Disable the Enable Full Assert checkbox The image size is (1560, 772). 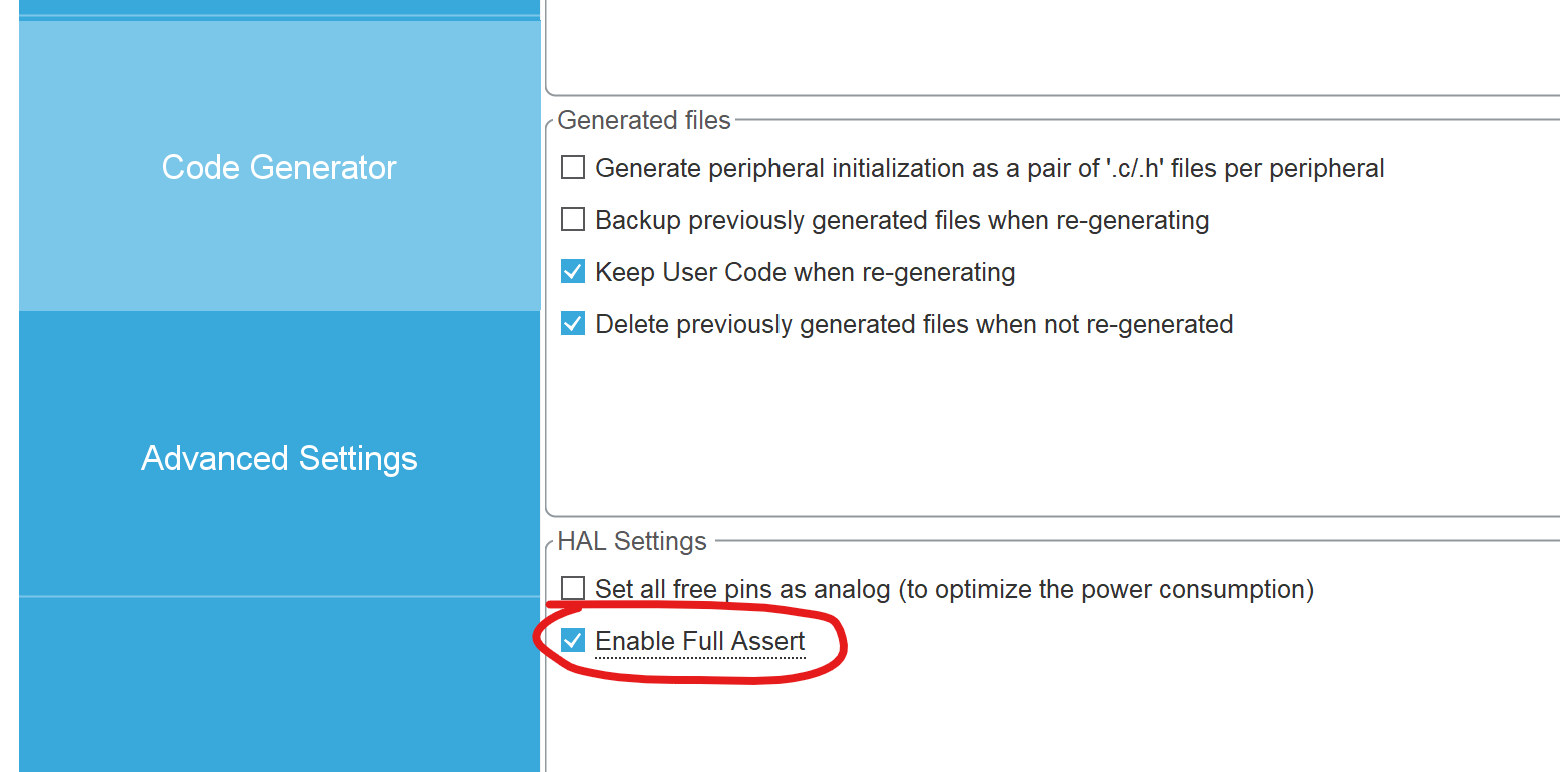573,641
